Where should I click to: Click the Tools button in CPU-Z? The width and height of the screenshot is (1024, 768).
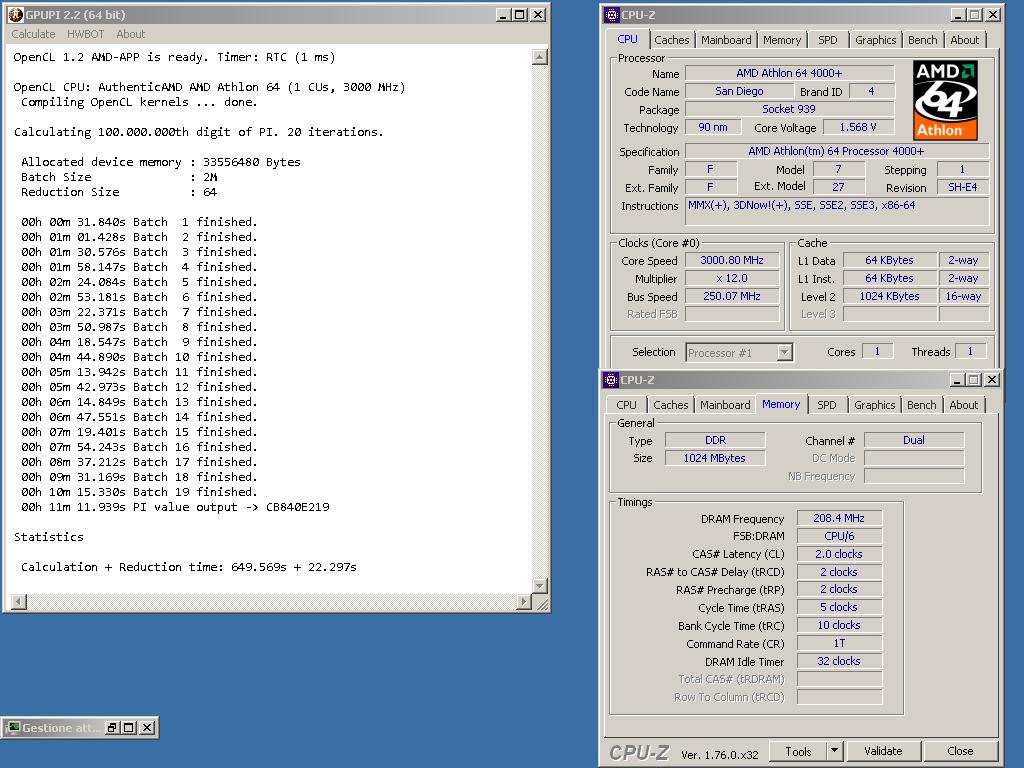pos(798,750)
